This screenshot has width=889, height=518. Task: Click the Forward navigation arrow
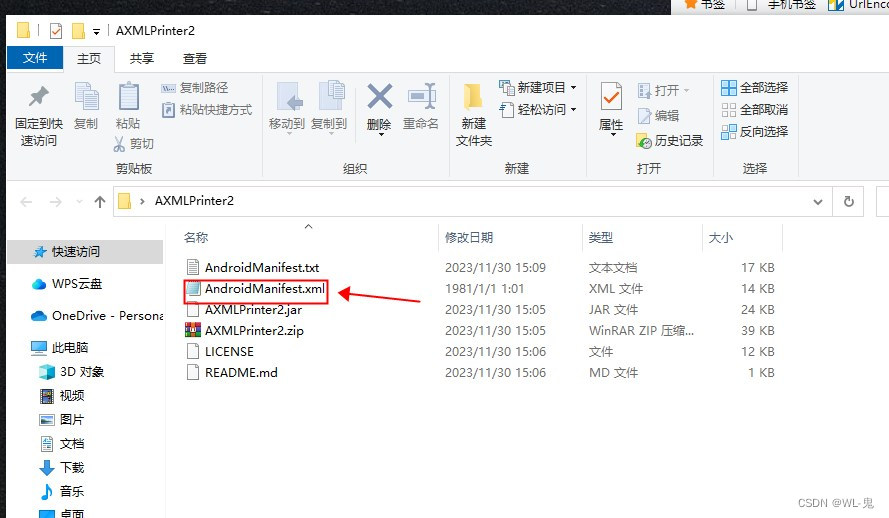point(56,202)
